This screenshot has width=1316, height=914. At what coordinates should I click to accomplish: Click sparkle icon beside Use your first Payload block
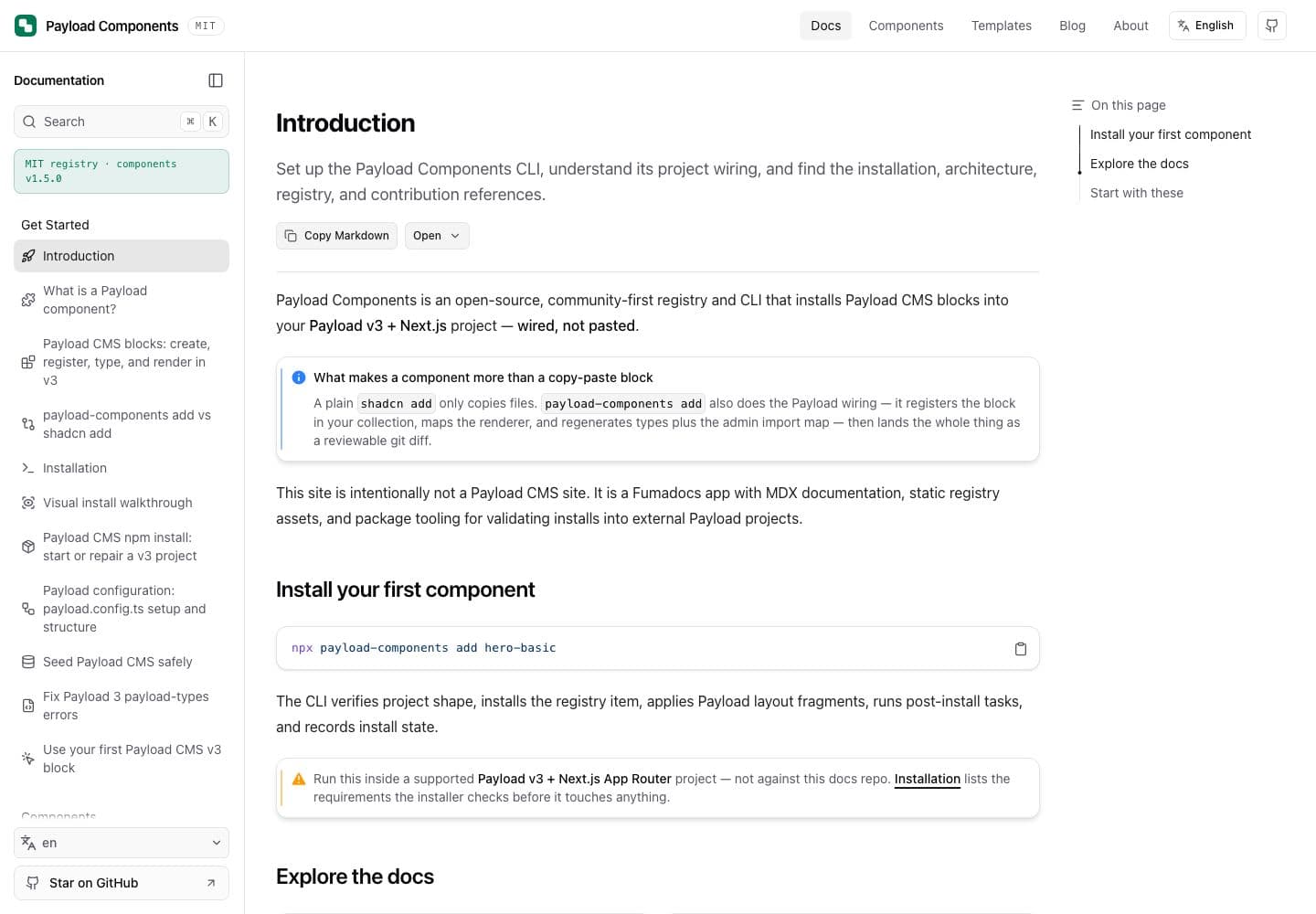(x=28, y=759)
